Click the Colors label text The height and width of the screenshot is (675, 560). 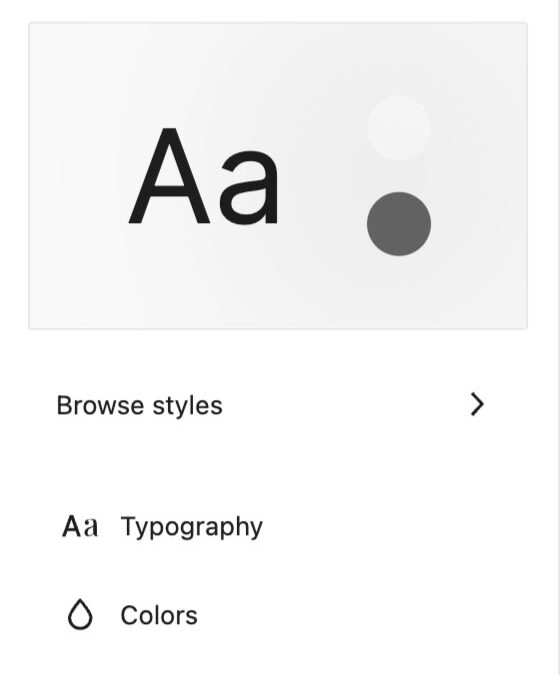tap(159, 615)
